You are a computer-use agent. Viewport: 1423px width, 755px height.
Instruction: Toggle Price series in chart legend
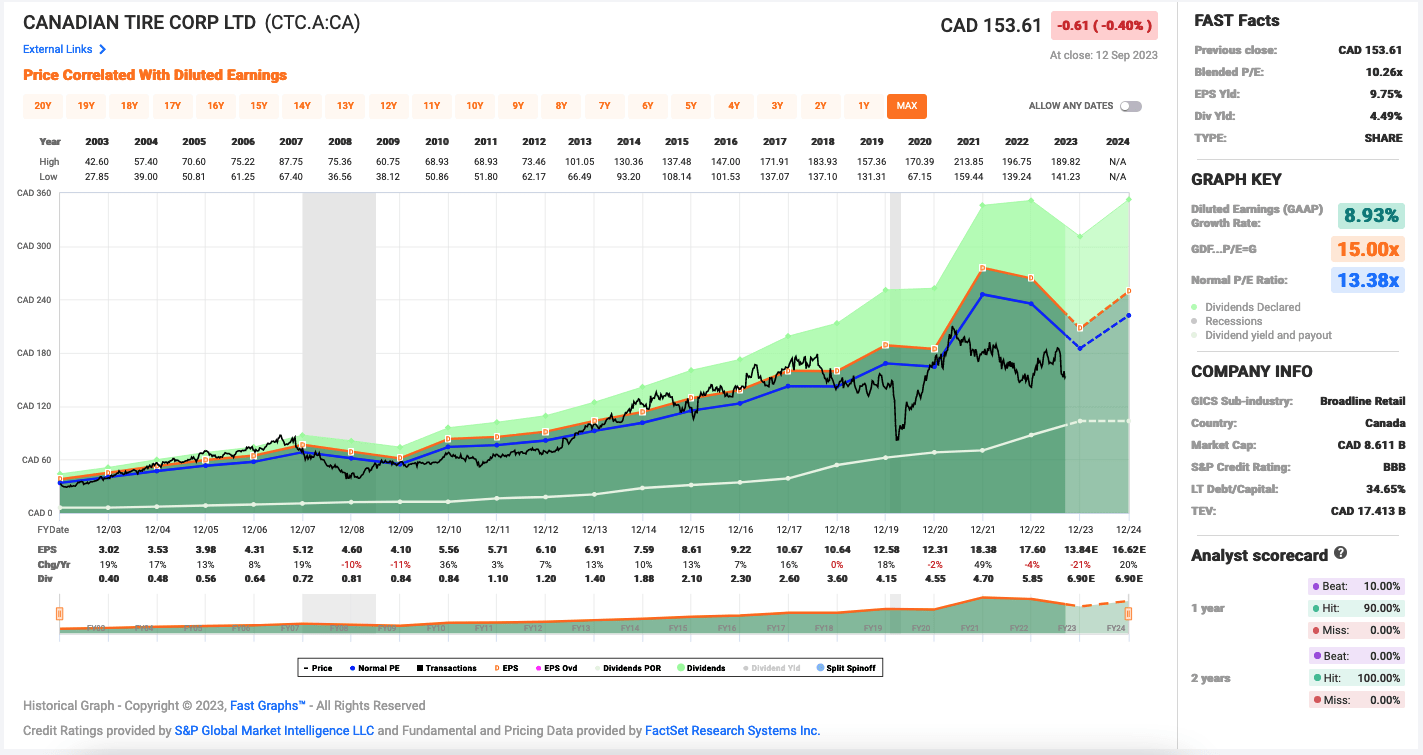pos(319,668)
